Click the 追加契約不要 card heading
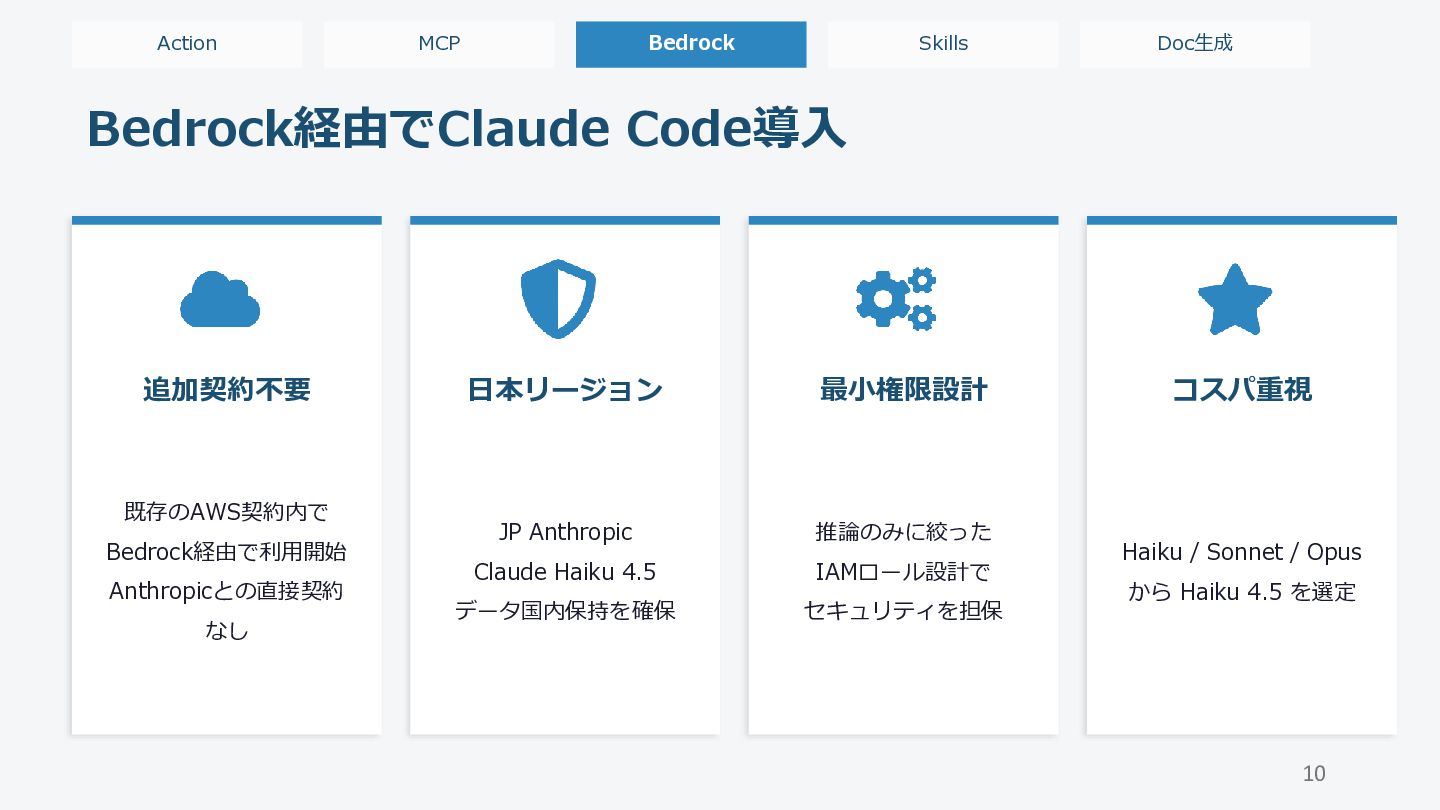The height and width of the screenshot is (810, 1440). (x=227, y=389)
